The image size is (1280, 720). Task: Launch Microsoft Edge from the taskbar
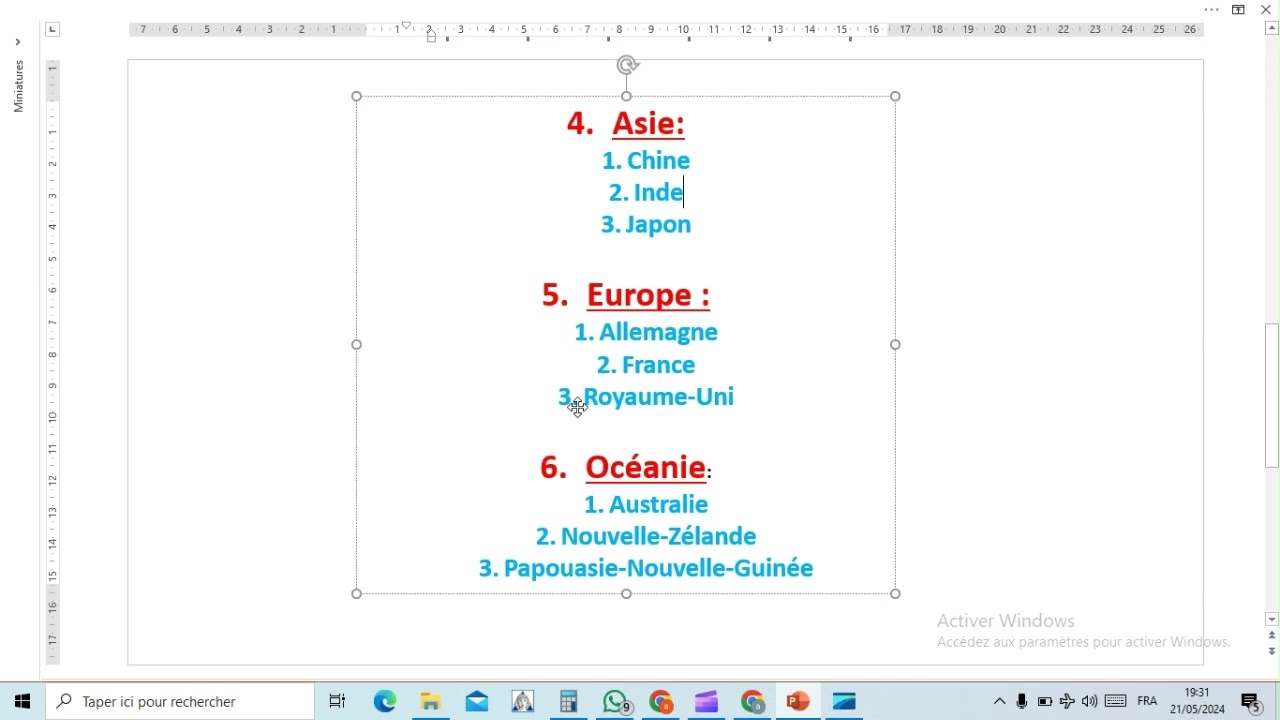(x=385, y=702)
